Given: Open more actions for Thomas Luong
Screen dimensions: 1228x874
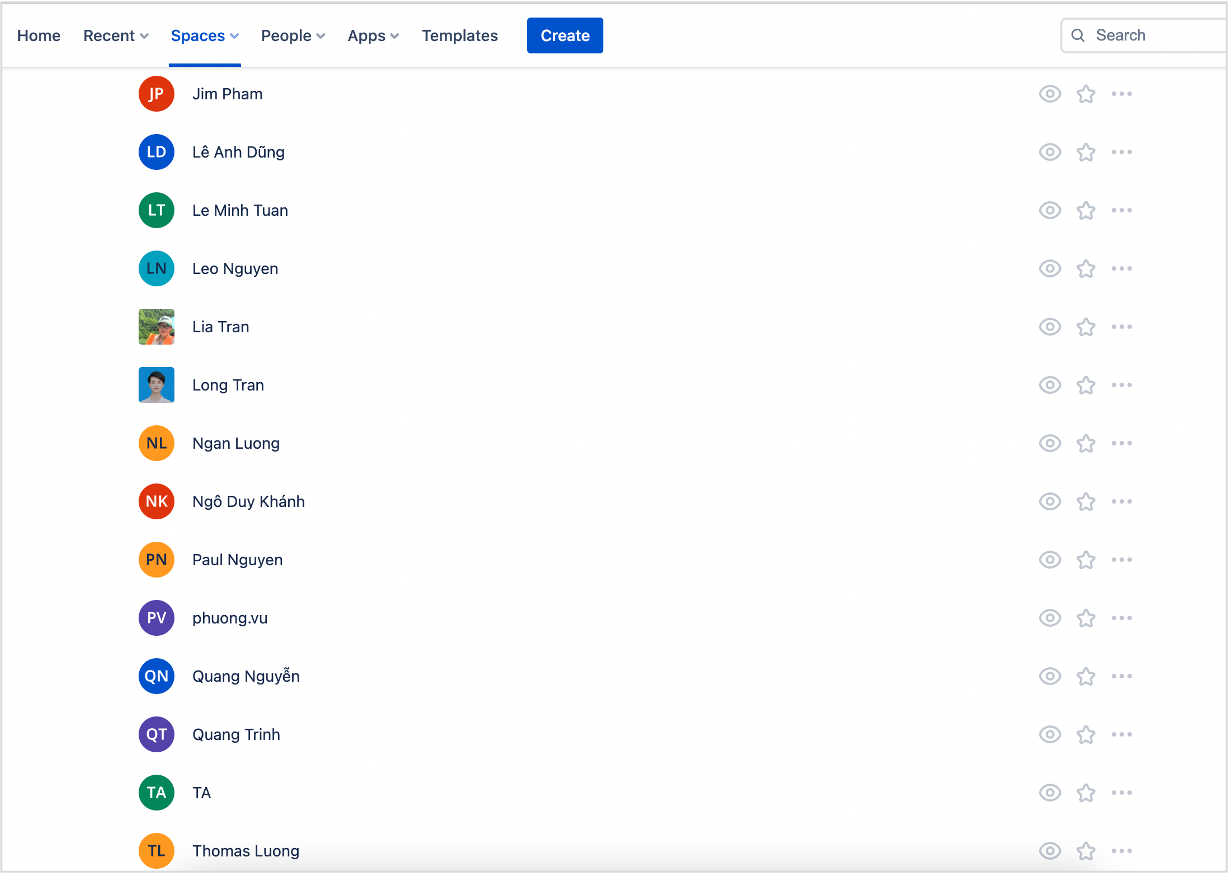Looking at the screenshot, I should (1122, 851).
